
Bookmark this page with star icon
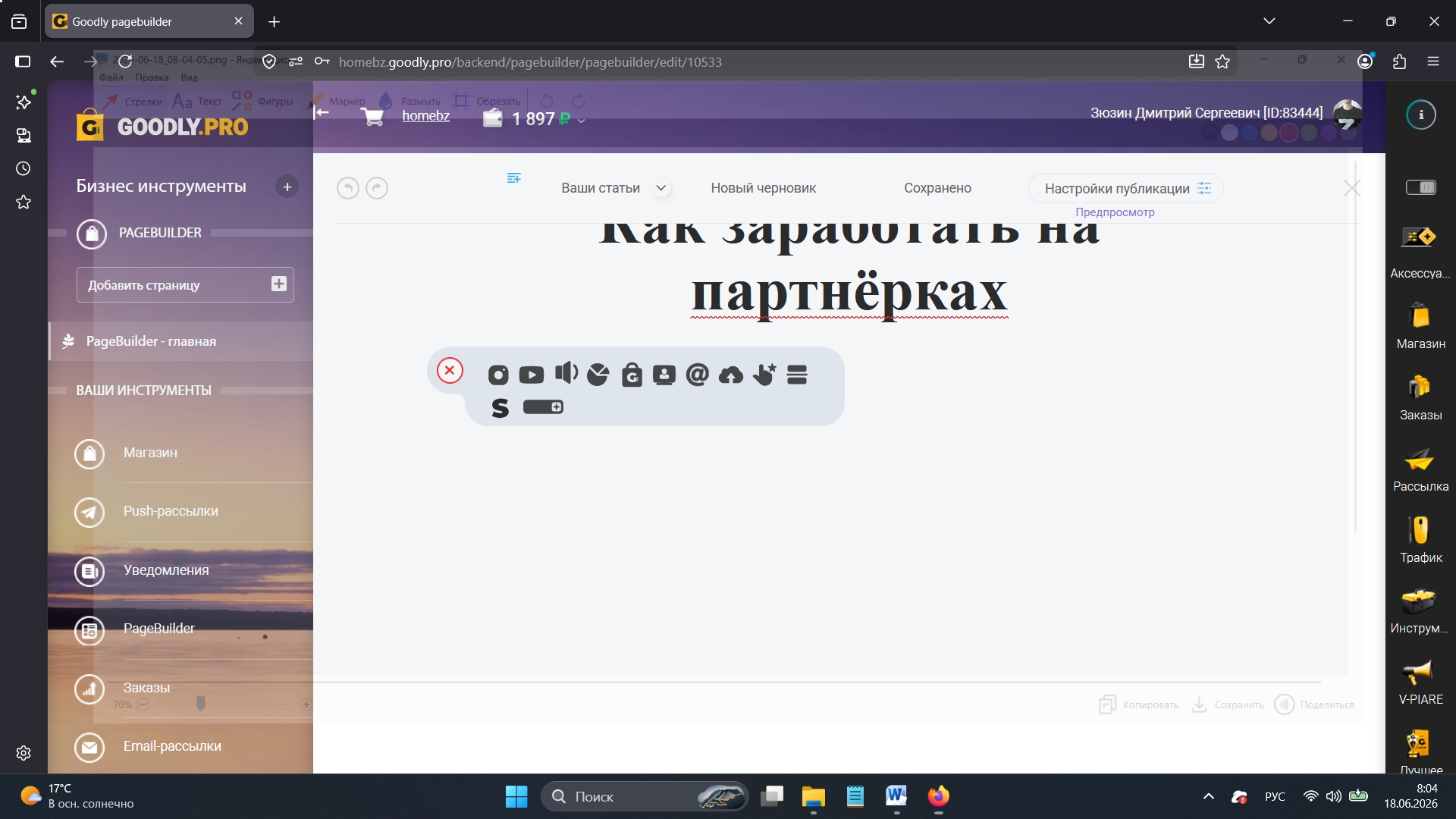click(x=1222, y=62)
